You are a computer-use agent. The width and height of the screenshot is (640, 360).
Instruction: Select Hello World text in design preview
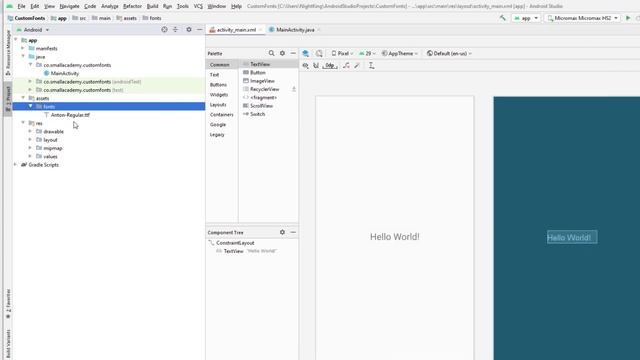394,237
